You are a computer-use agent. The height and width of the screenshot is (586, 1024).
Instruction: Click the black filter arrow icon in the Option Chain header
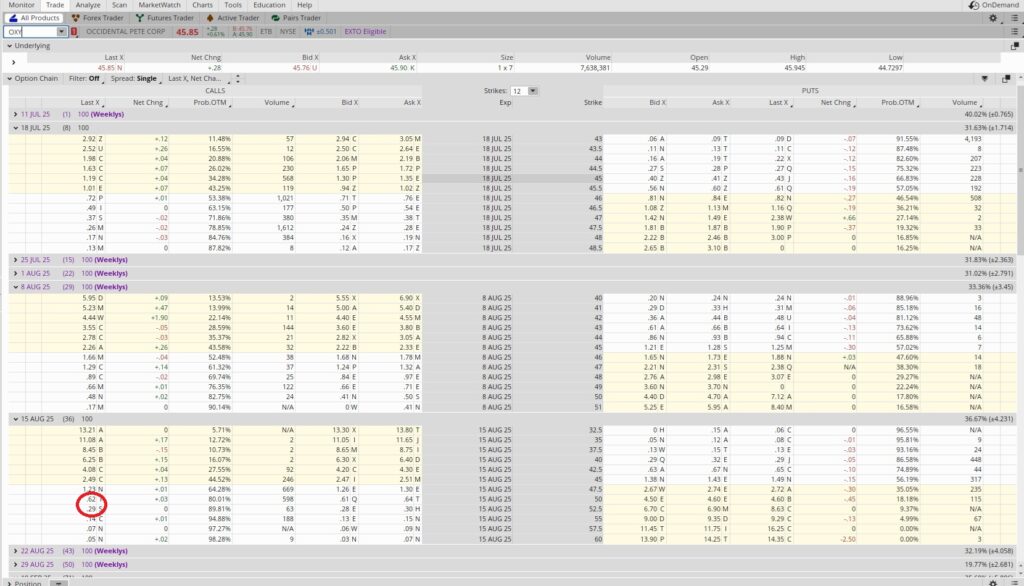pyautogui.click(x=984, y=77)
